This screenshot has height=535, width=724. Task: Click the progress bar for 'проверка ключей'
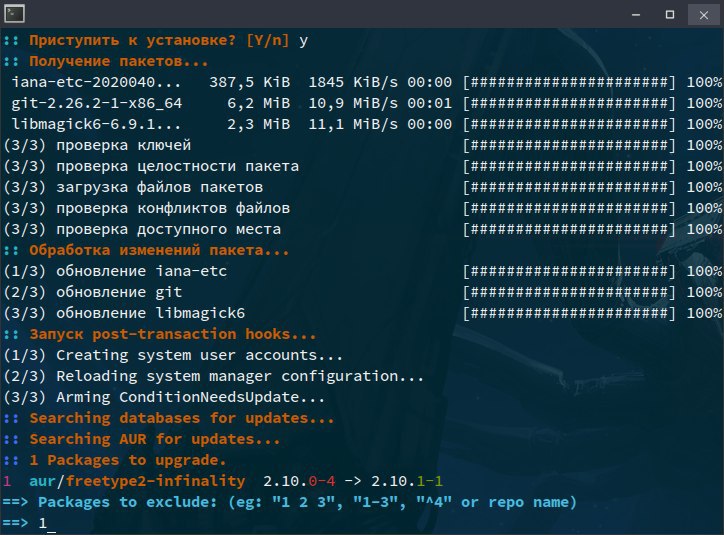(569, 145)
